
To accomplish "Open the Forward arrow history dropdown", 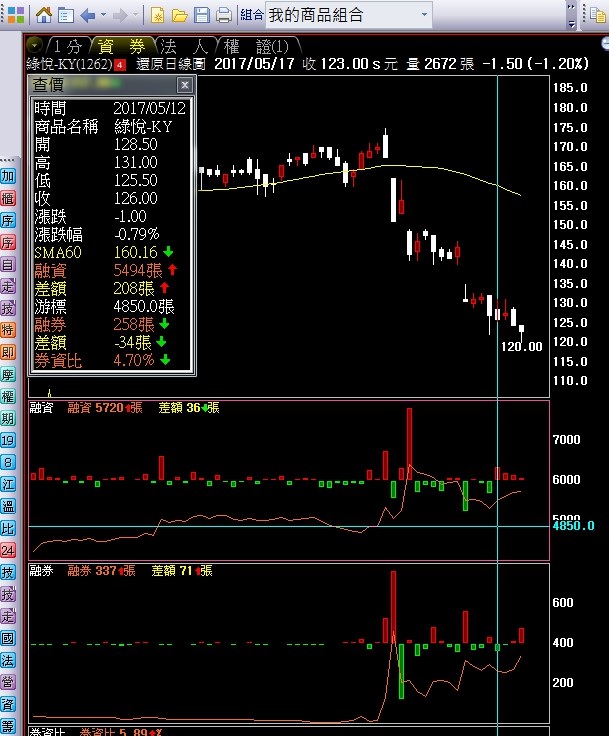I will (136, 15).
